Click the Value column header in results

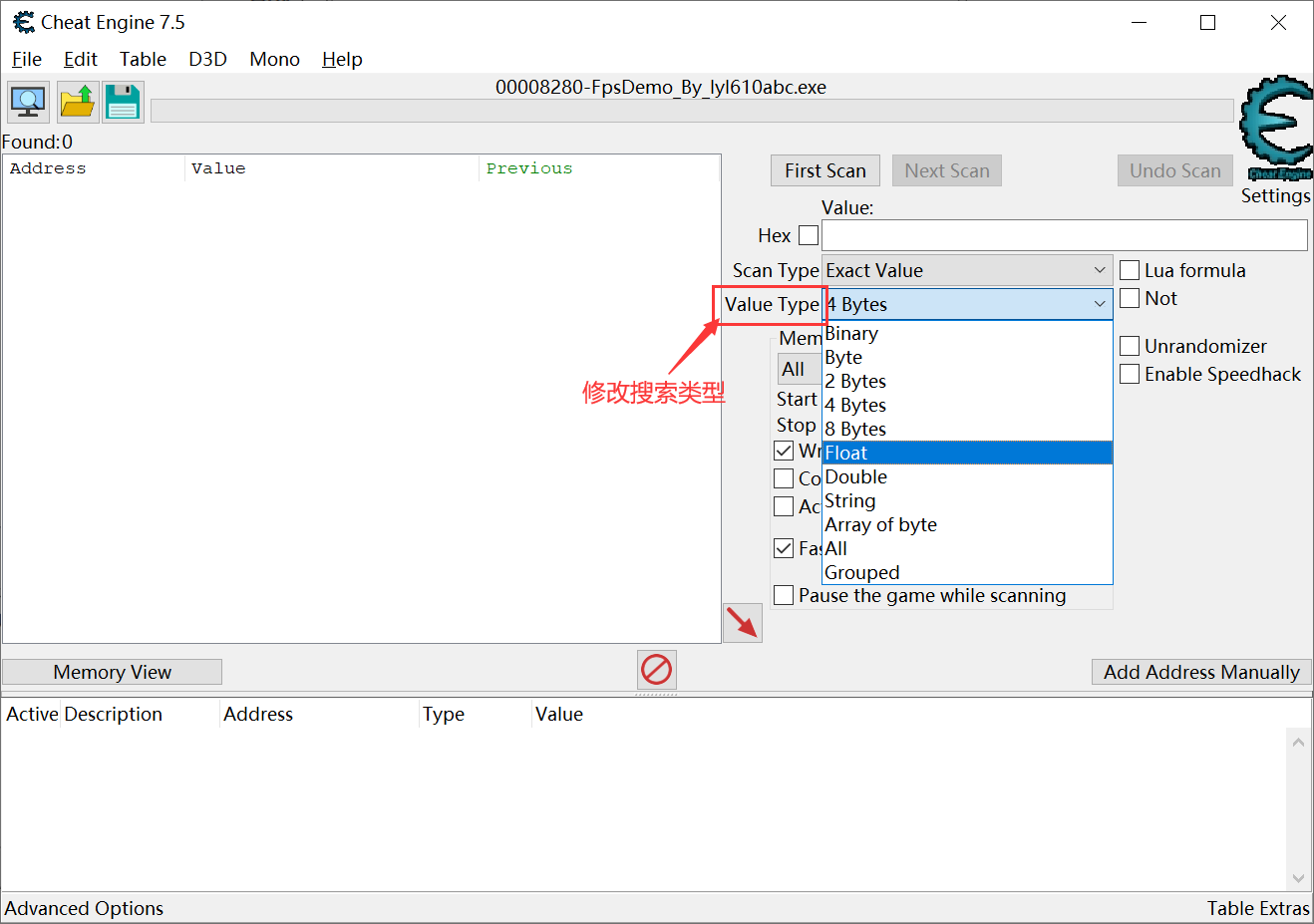click(333, 168)
